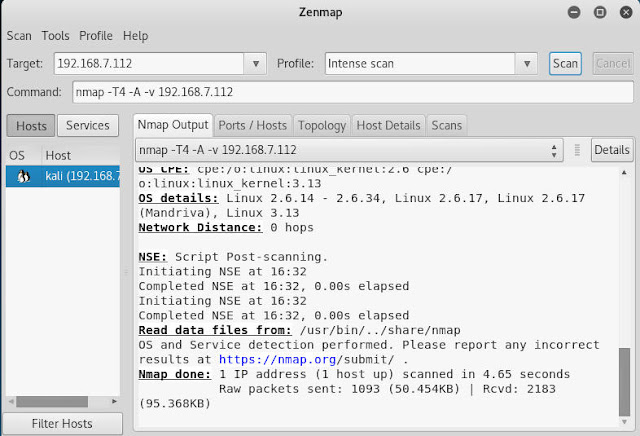Image resolution: width=640 pixels, height=436 pixels.
Task: Toggle the Services view button
Action: (x=88, y=125)
